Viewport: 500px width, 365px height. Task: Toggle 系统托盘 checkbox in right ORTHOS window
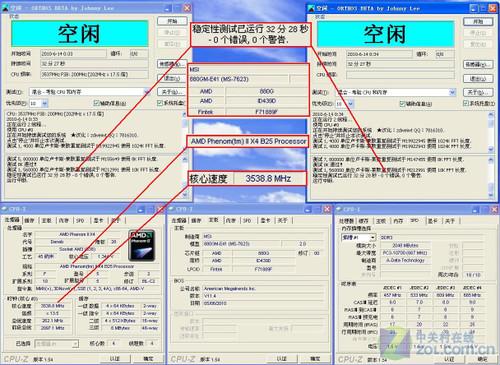[465, 103]
